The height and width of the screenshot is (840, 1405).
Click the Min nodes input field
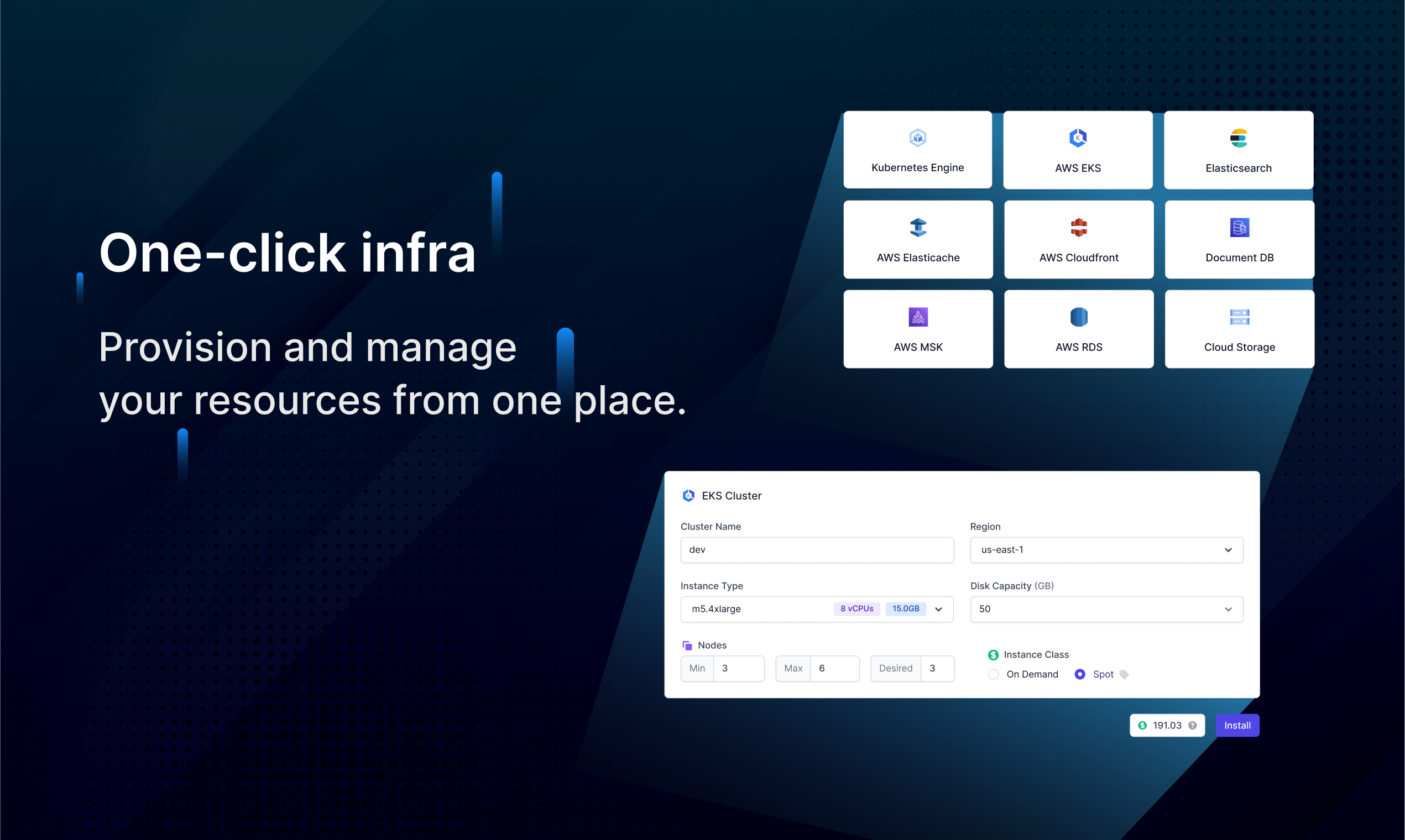(x=739, y=669)
